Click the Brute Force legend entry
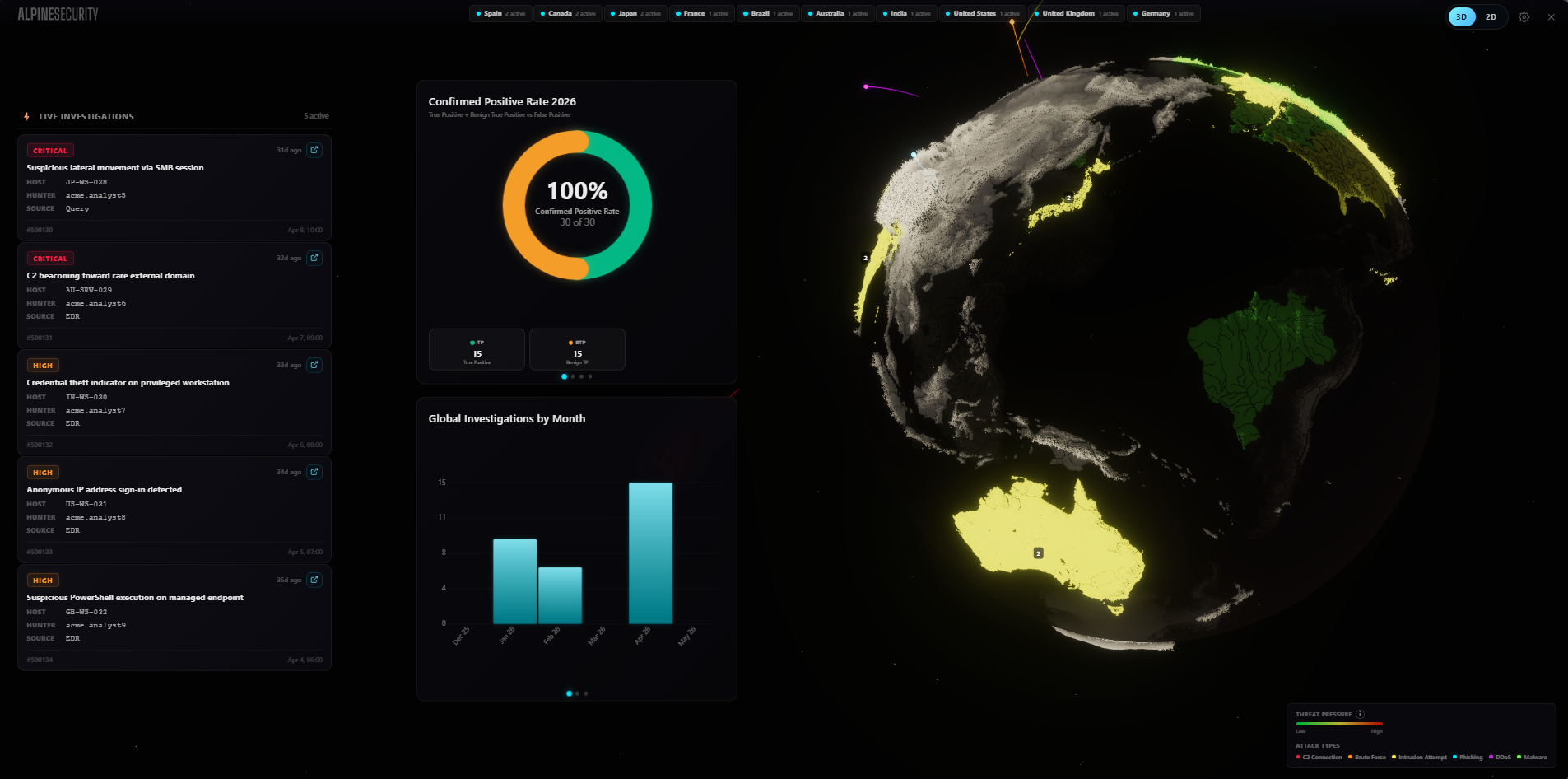1568x779 pixels. [1367, 757]
